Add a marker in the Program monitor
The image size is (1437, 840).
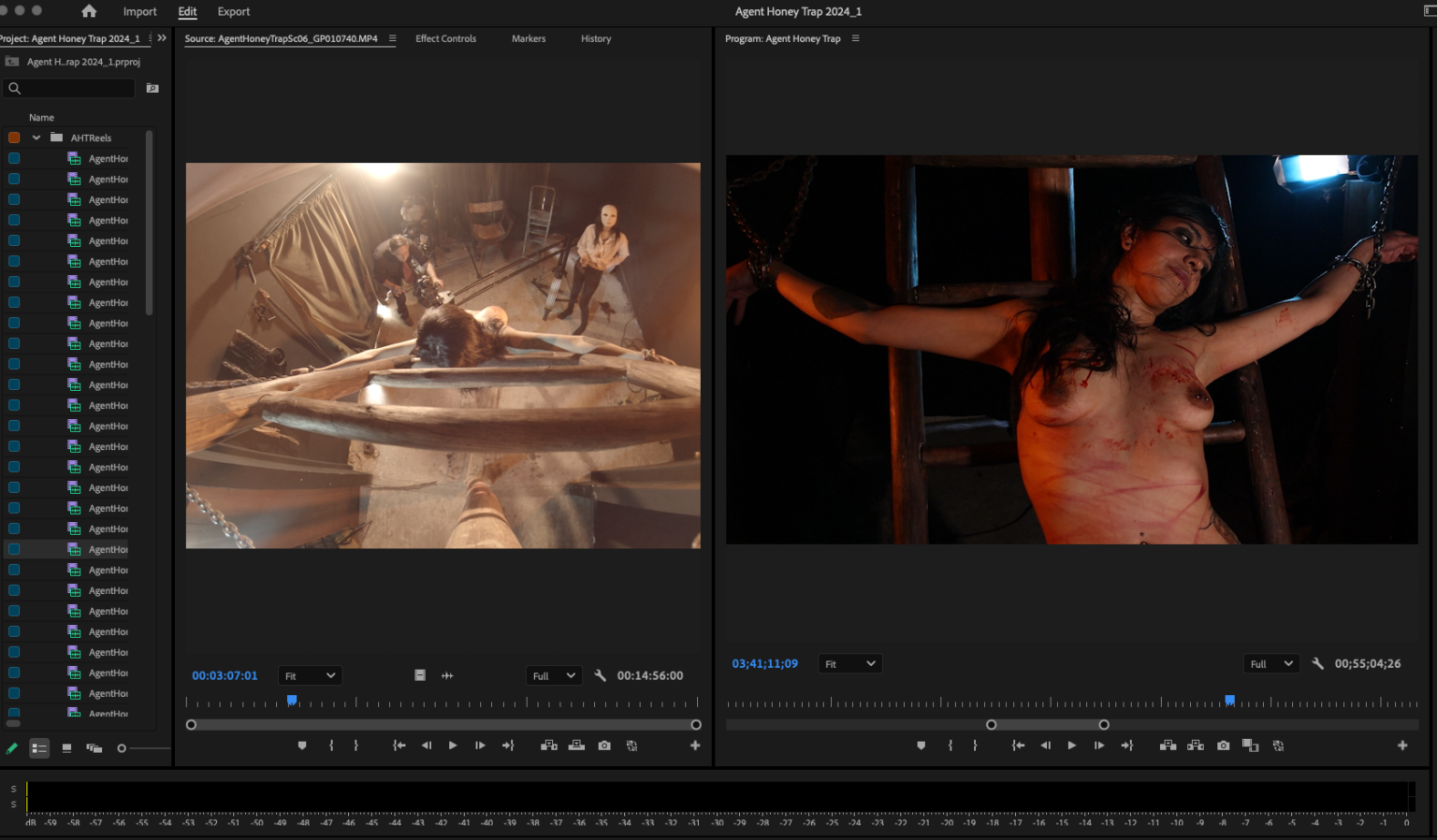[x=921, y=746]
